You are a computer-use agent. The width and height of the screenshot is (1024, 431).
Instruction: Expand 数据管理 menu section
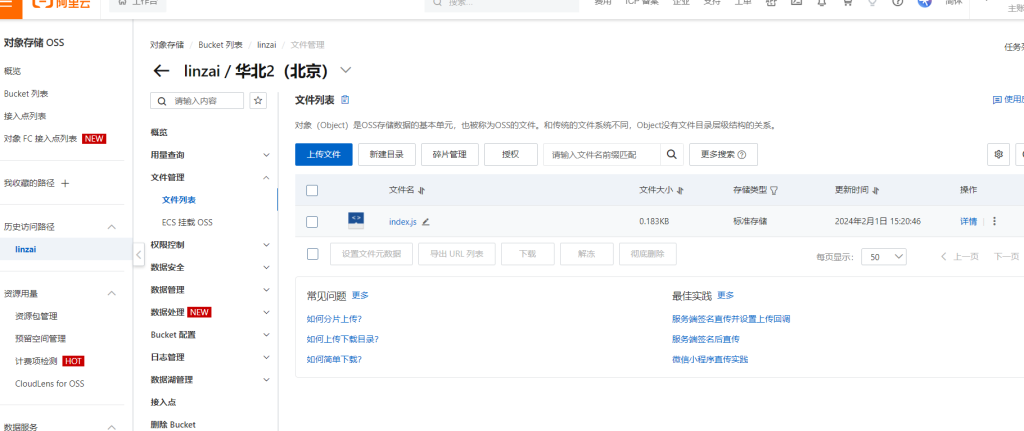click(x=266, y=290)
